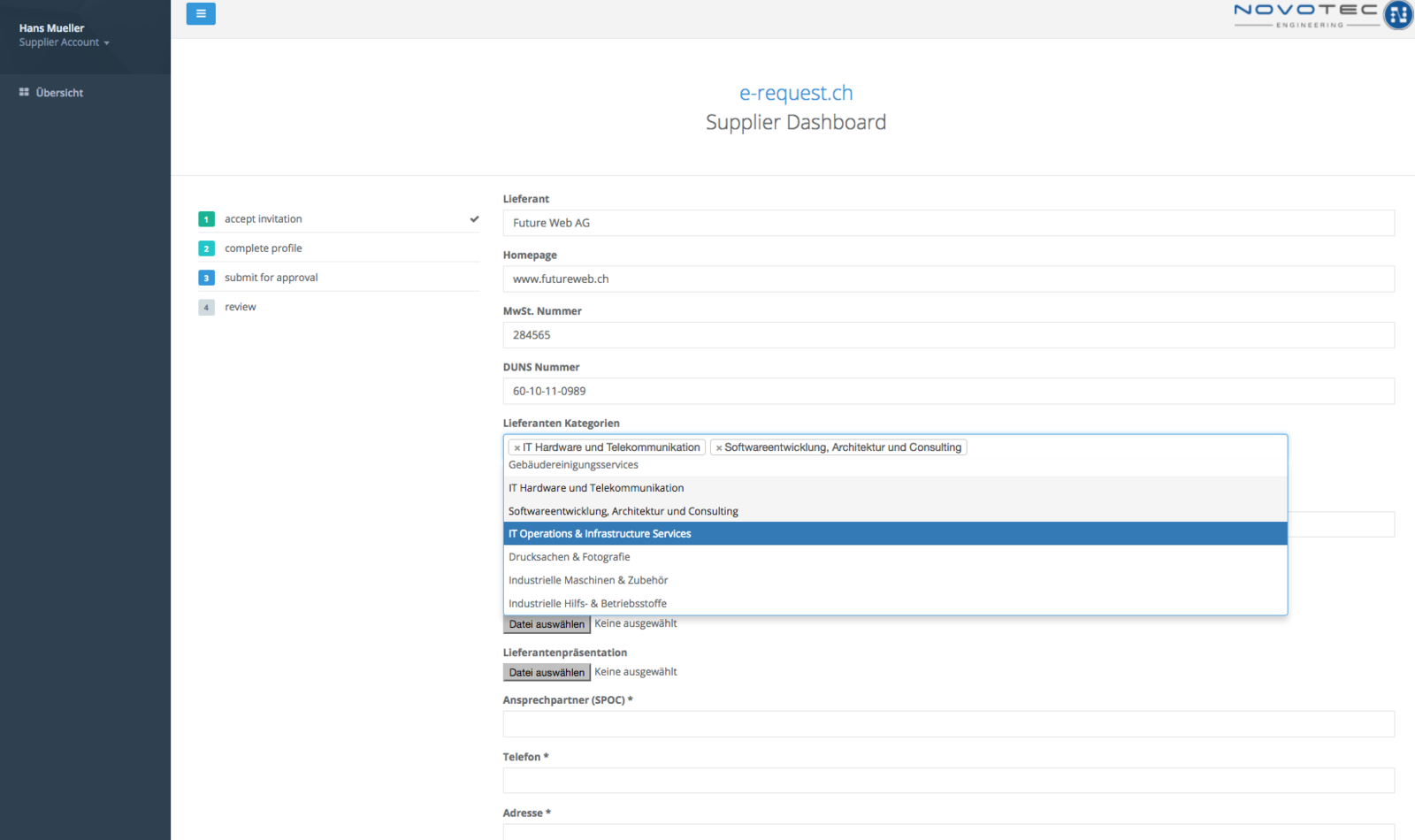Click the accept invitation checkmark
The height and width of the screenshot is (840, 1415).
pos(474,219)
